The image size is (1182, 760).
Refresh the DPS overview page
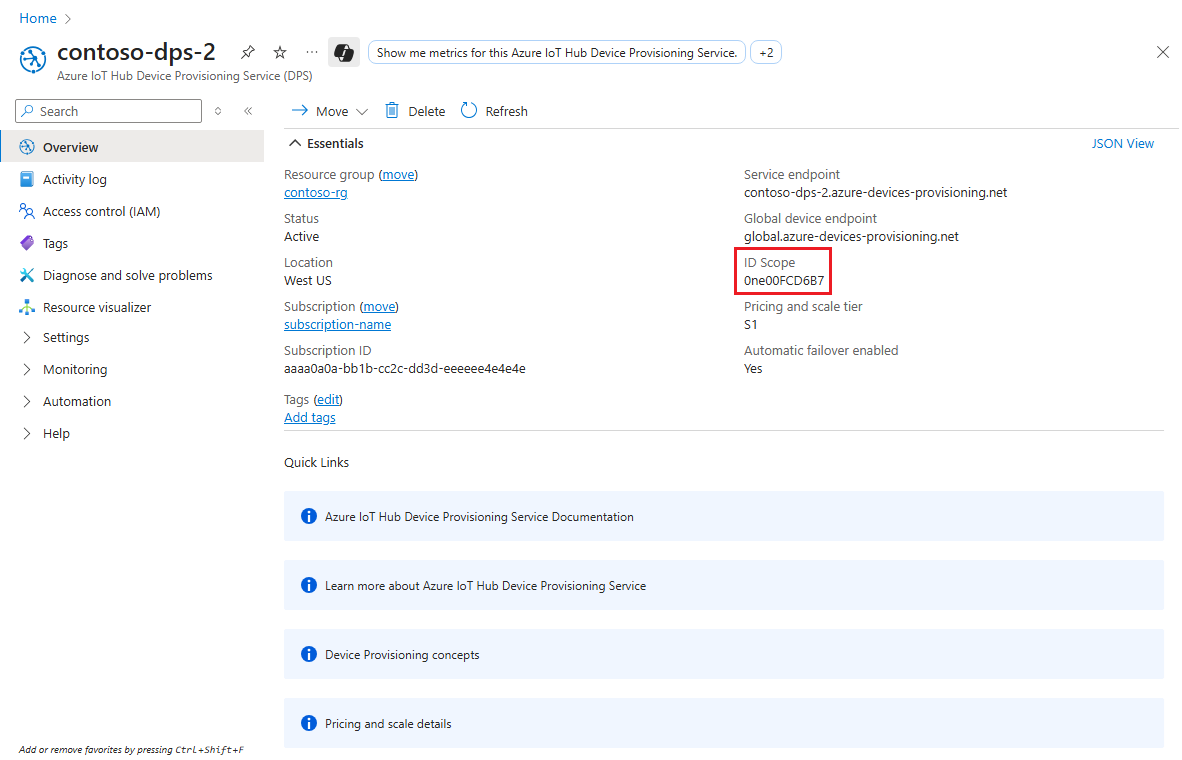pos(494,110)
